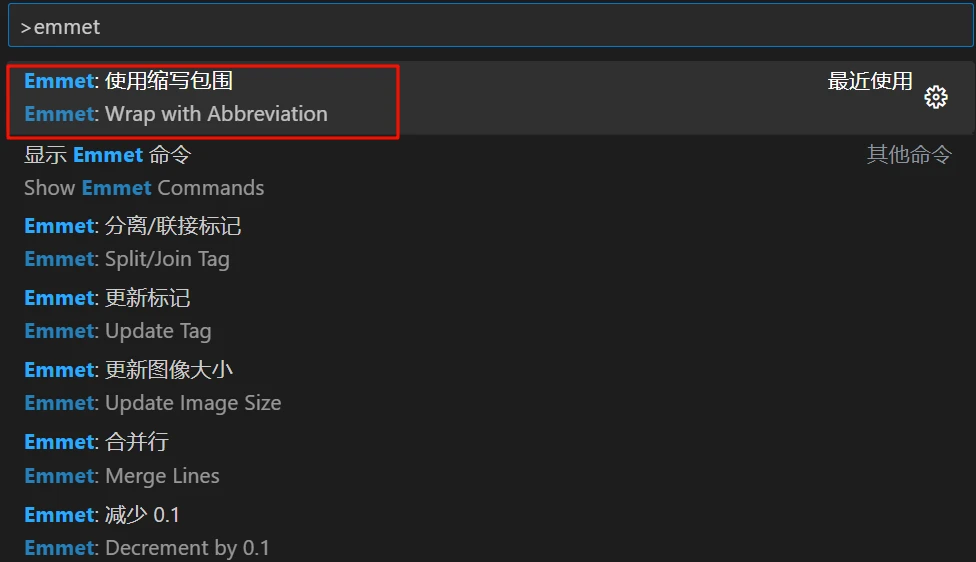Run "Emmet: 更新图像大小" command
Screen dimensions: 976x562
coord(129,370)
